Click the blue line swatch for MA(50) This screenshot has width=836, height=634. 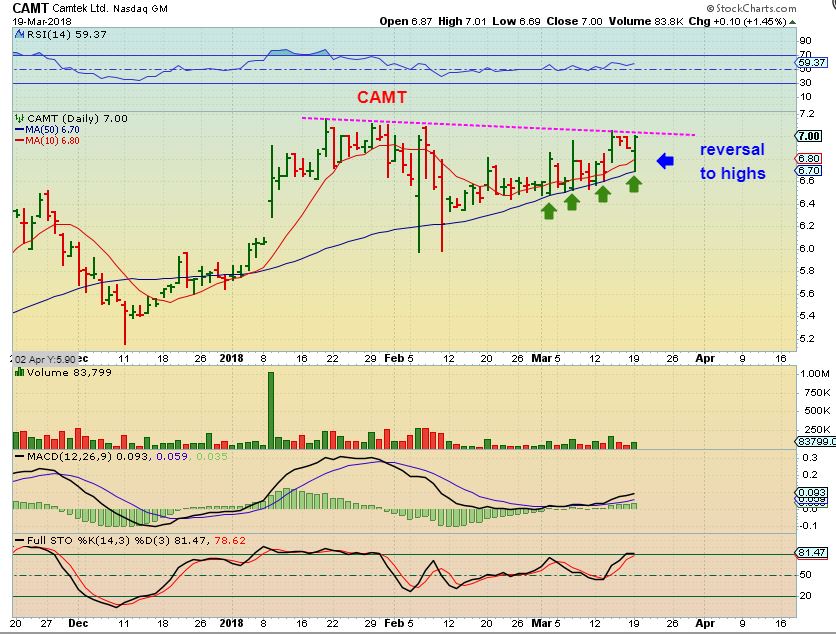point(20,130)
